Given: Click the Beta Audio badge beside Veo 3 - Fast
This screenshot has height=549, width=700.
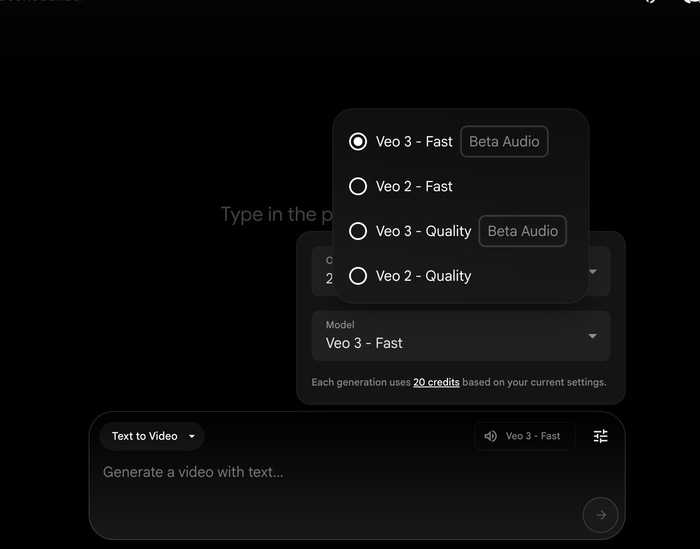Looking at the screenshot, I should pyautogui.click(x=504, y=142).
